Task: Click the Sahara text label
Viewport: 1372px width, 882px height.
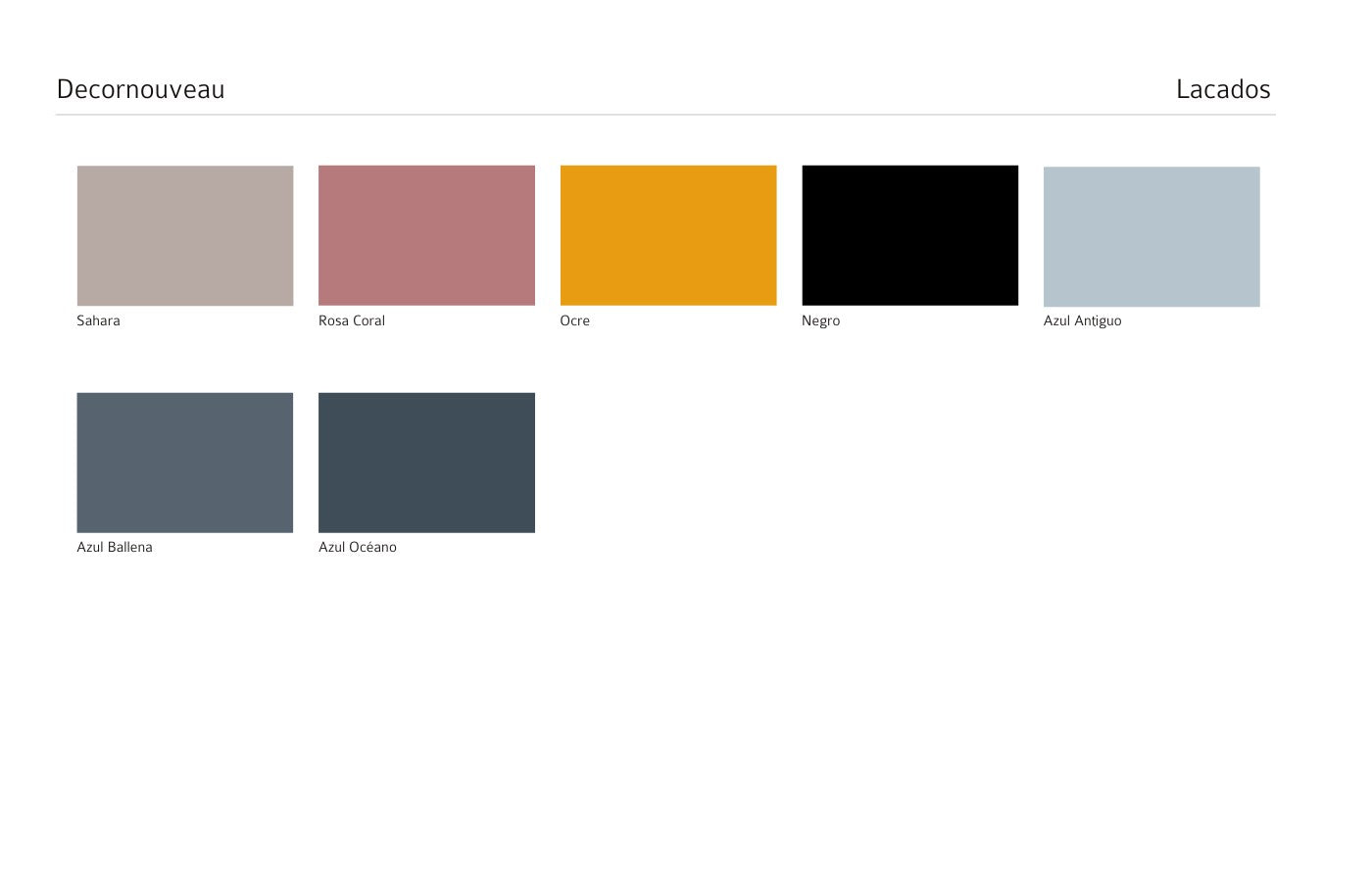Action: pos(98,320)
